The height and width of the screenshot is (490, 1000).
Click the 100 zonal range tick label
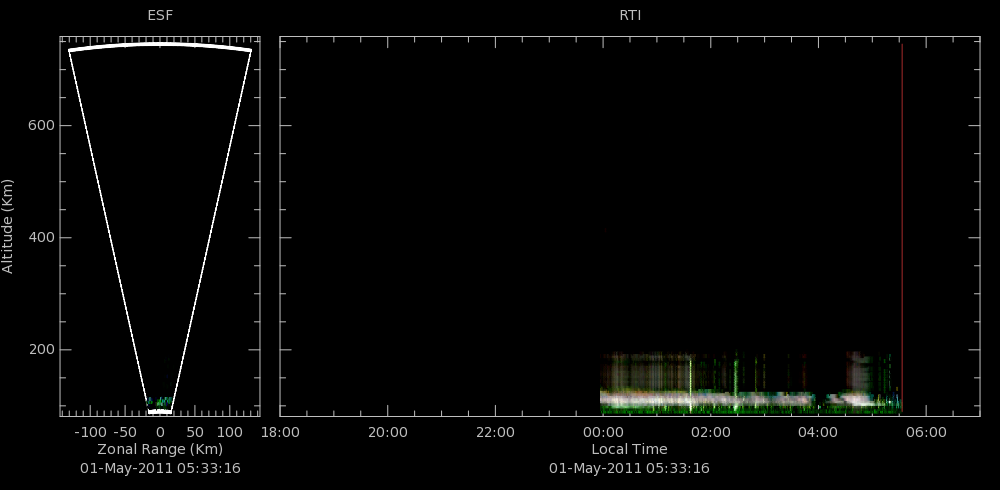[230, 433]
